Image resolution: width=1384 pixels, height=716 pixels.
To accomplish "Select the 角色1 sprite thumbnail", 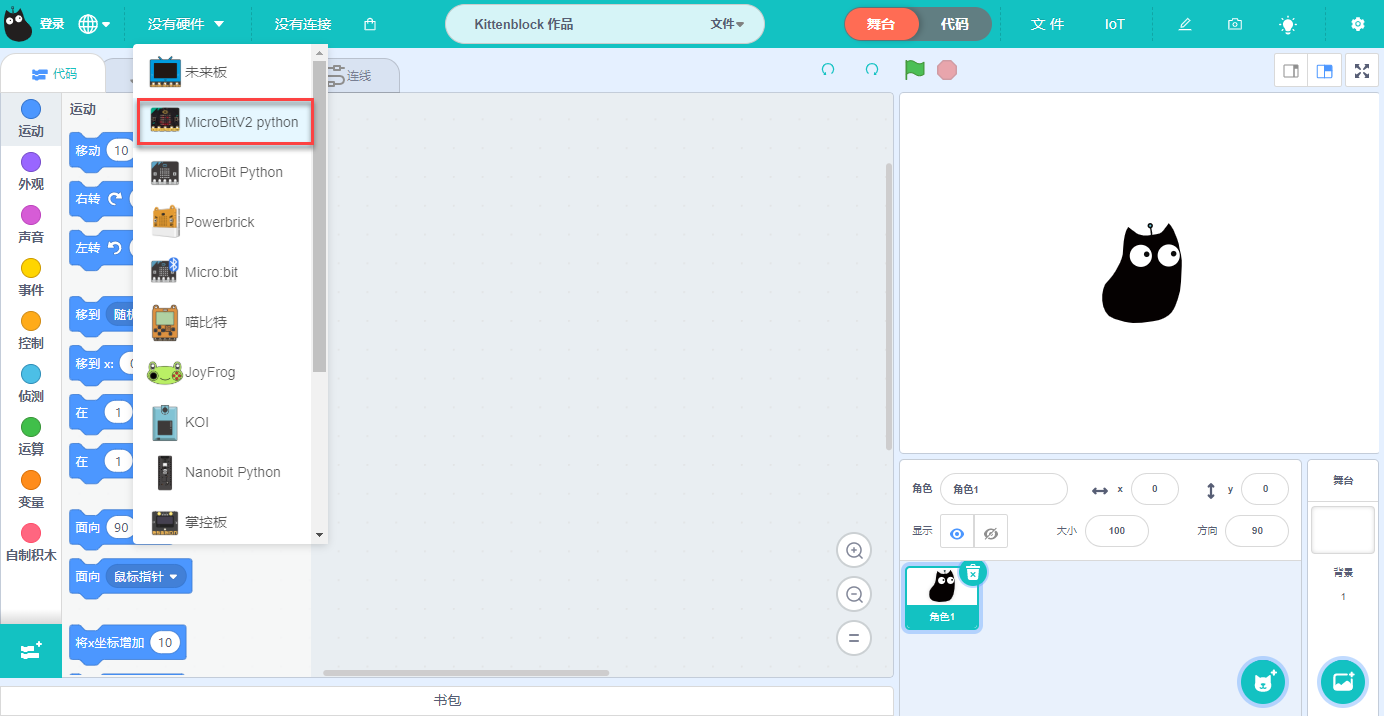I will pos(942,596).
